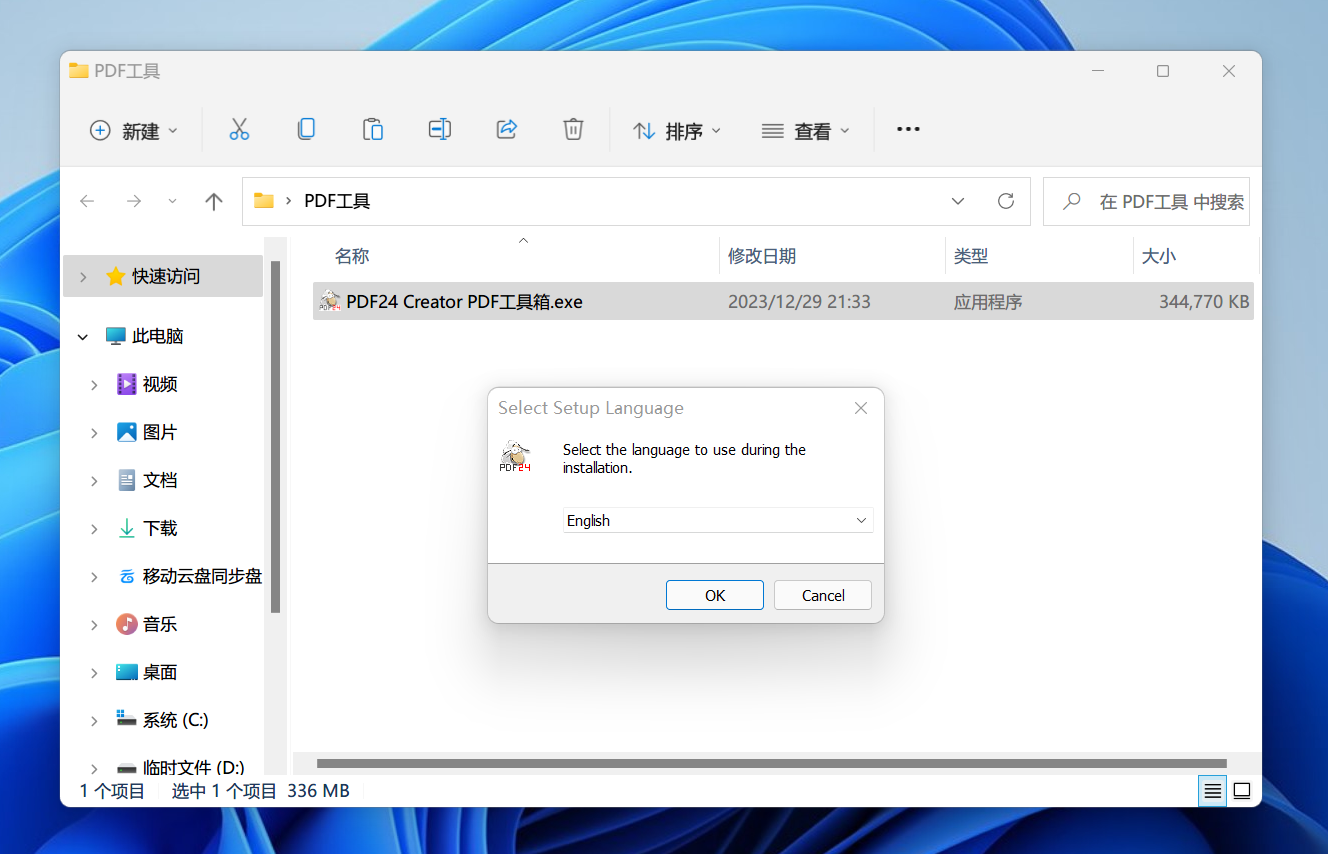Click the search box 在 PDF工具 中搜索
The image size is (1328, 854).
point(1146,201)
